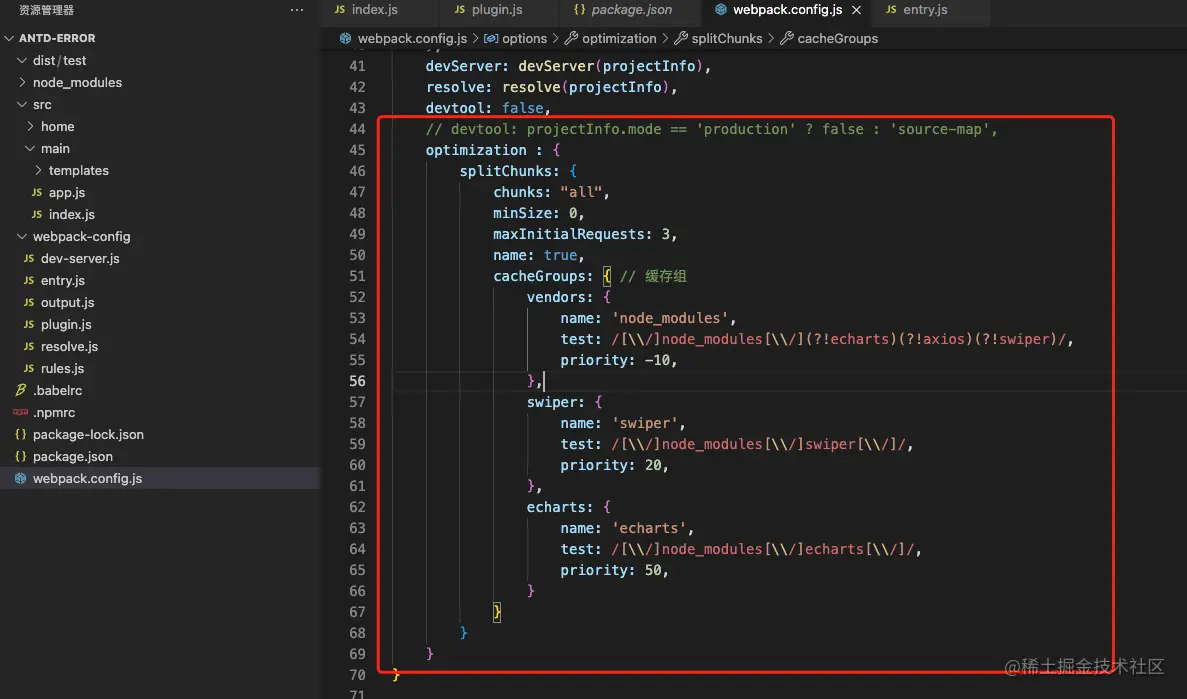1187x699 pixels.
Task: Select webpack.config.js in the explorer
Action: coord(87,478)
